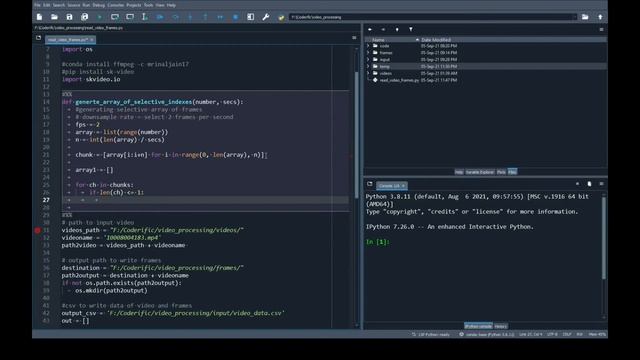Screen dimensions: 640x360
Task: Open the Projects menu
Action: [x=133, y=5]
